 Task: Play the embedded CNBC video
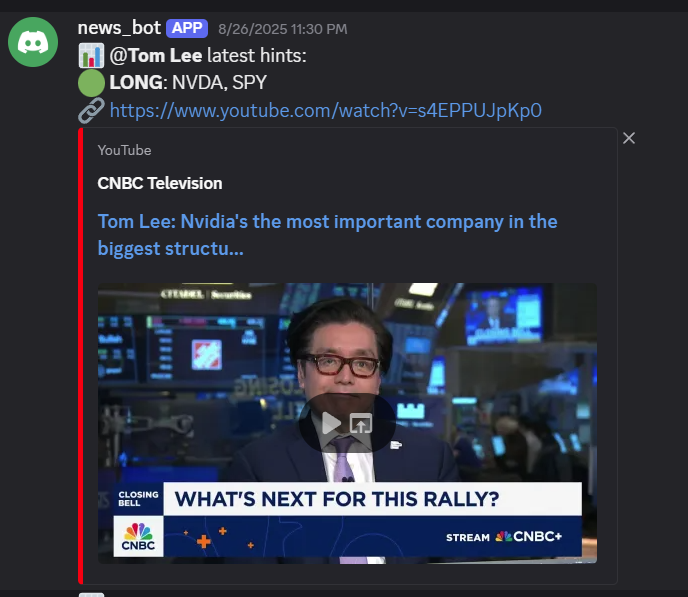pos(331,423)
